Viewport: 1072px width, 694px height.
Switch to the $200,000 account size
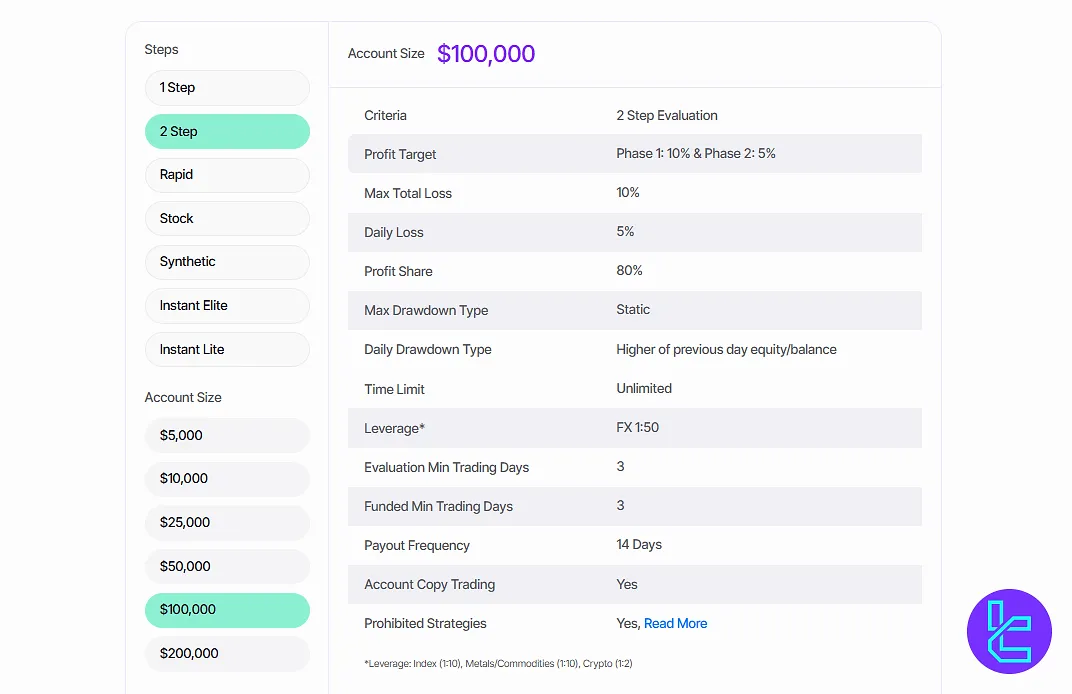pos(227,653)
